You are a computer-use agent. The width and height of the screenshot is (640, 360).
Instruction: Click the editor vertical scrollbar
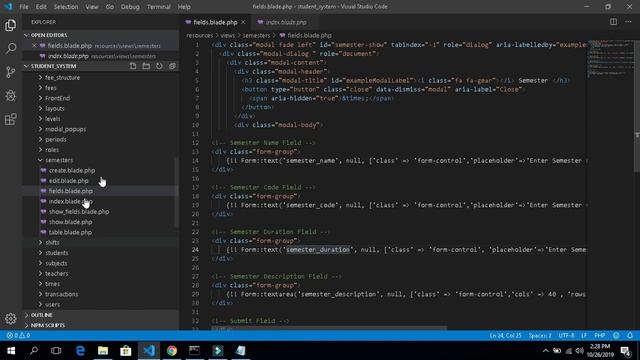[637, 106]
